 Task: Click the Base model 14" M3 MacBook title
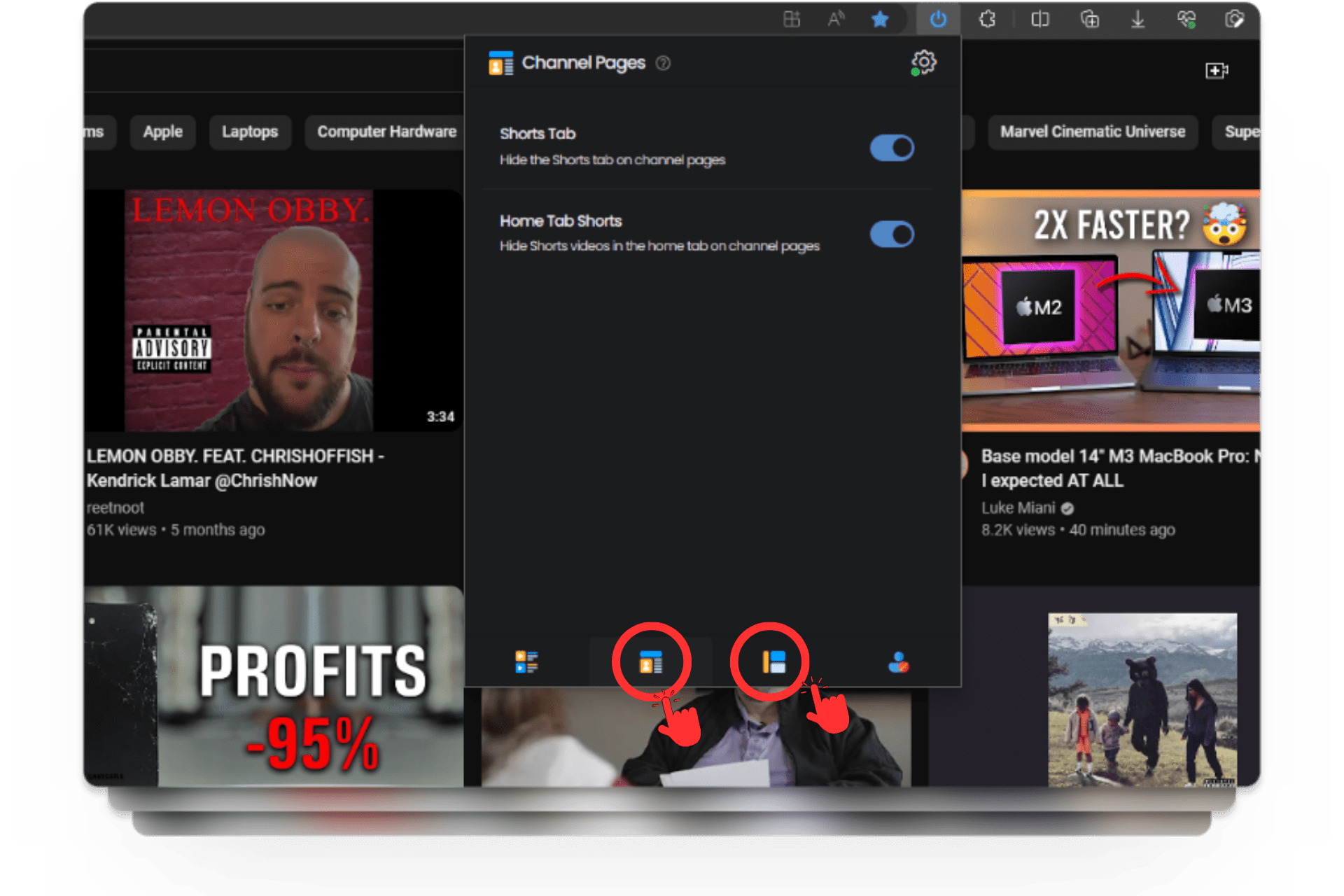click(x=1120, y=468)
